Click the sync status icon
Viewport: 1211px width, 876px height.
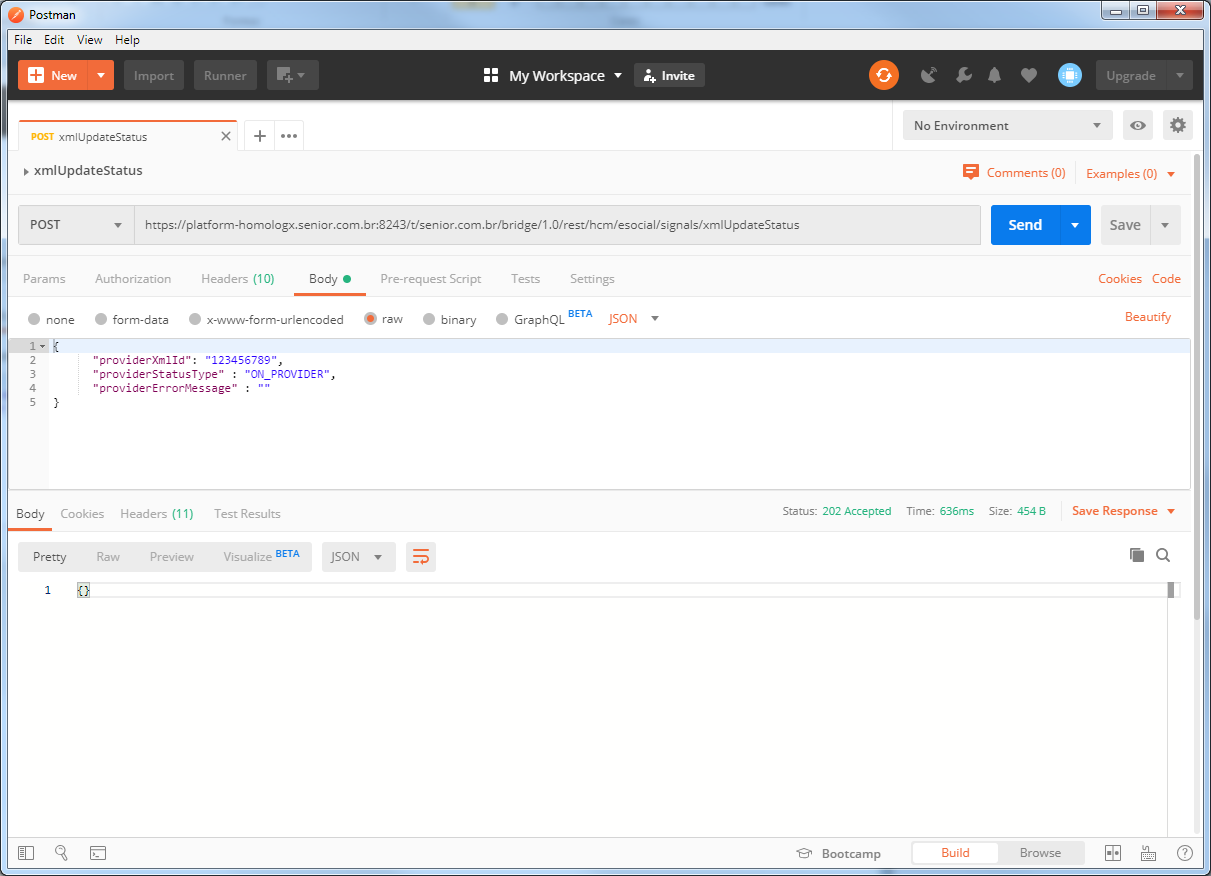tap(884, 75)
